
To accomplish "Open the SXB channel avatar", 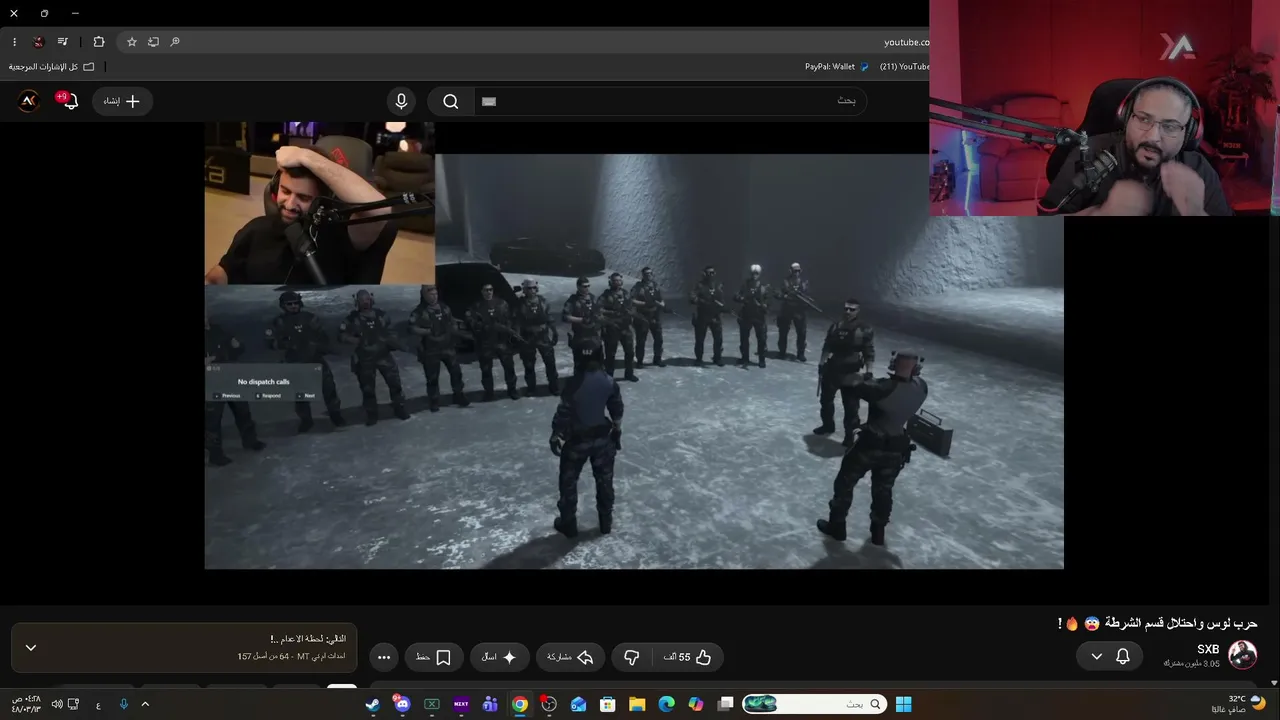I will (x=1243, y=655).
